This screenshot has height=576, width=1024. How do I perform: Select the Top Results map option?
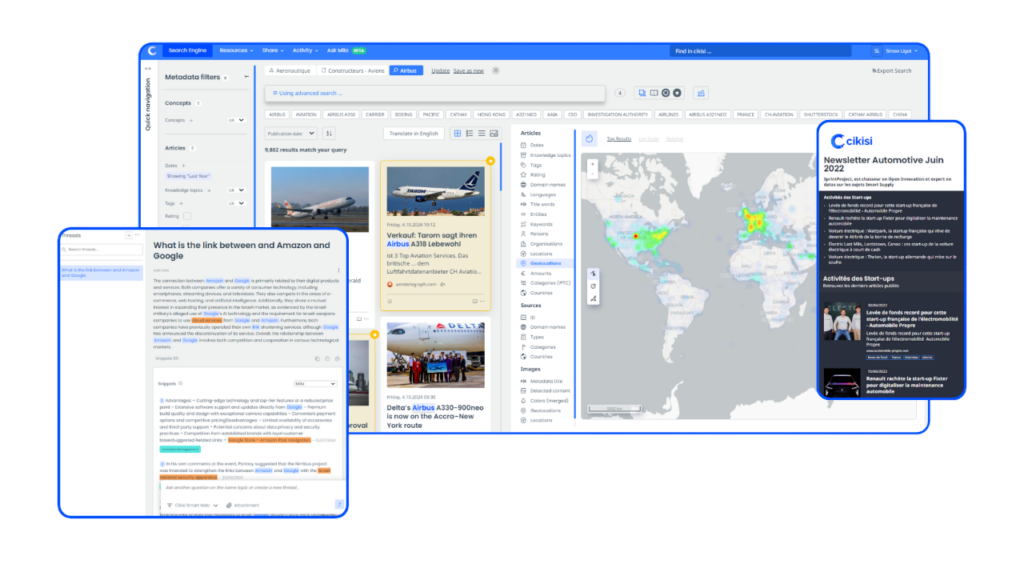point(618,139)
